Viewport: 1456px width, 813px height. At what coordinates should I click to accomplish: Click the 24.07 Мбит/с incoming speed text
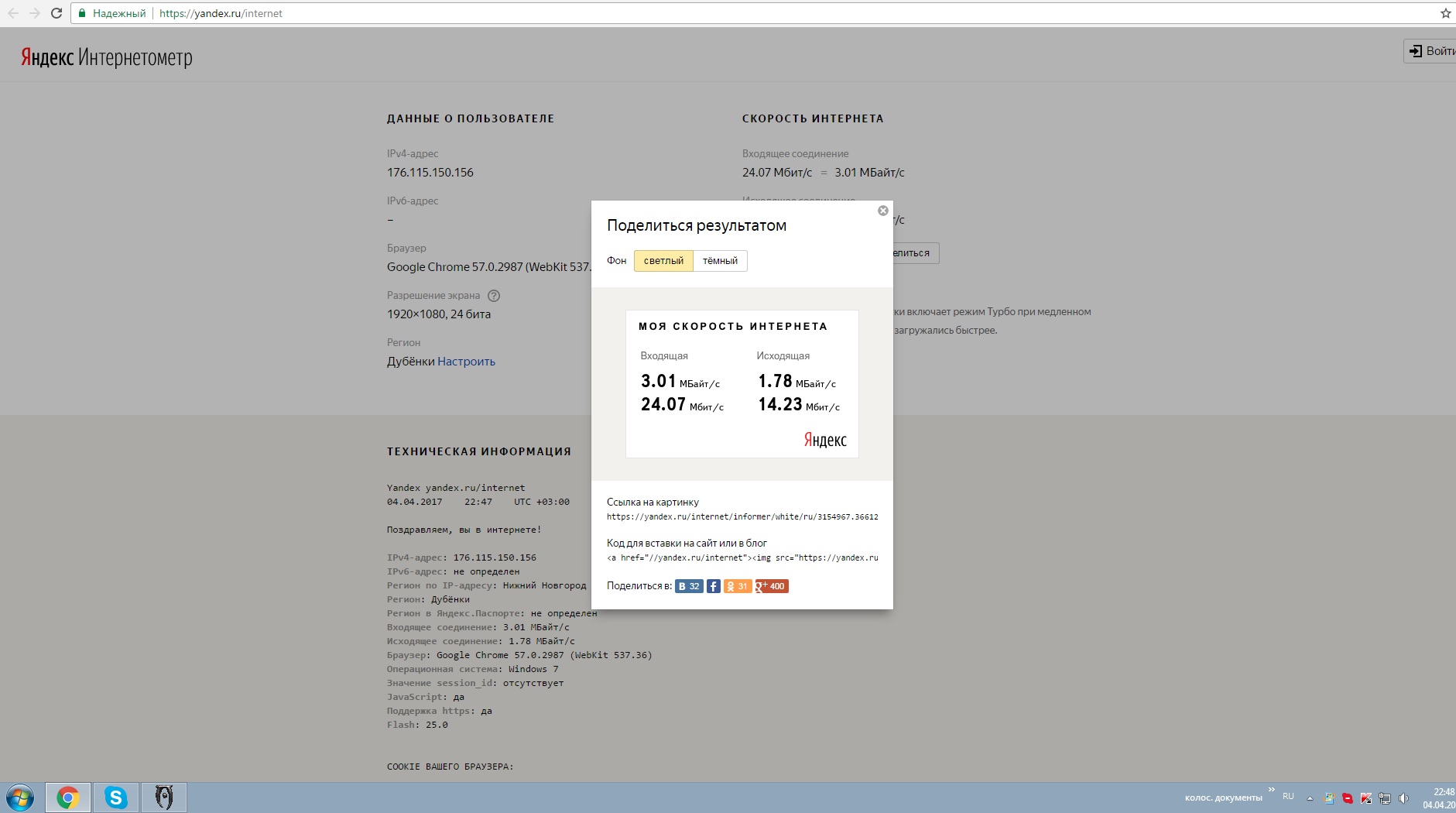click(777, 173)
